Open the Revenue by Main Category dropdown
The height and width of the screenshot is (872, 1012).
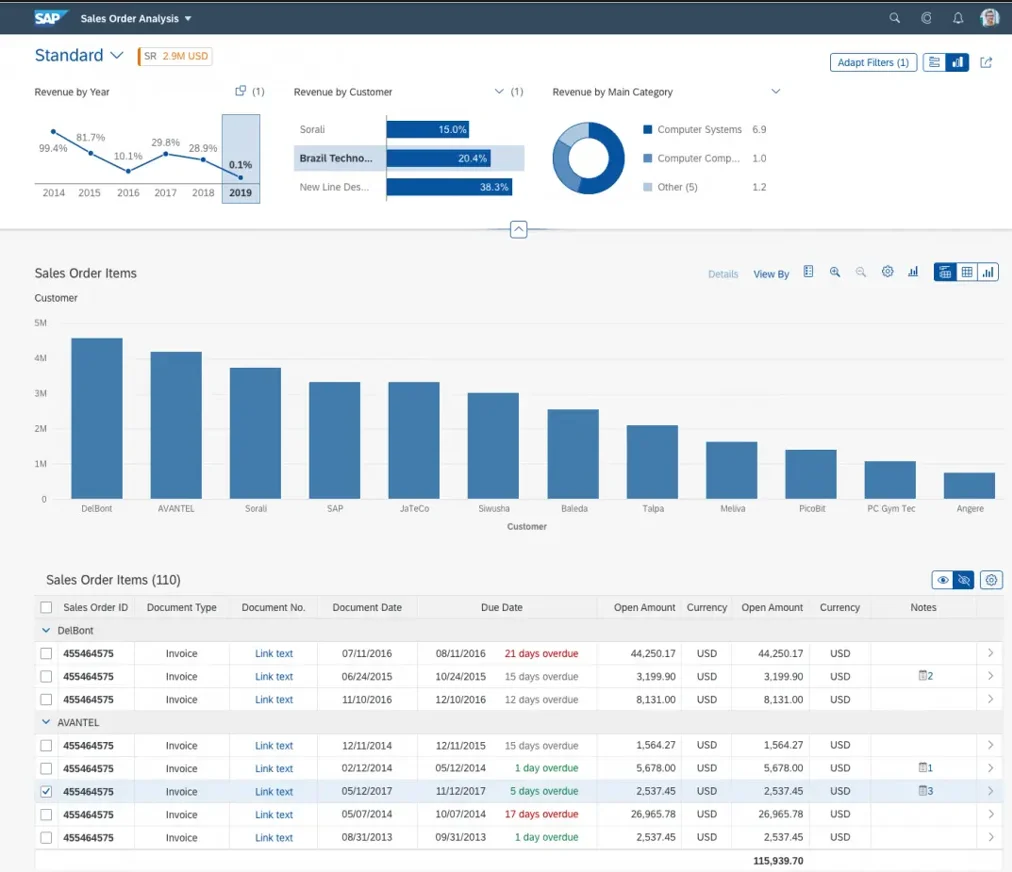pos(775,92)
